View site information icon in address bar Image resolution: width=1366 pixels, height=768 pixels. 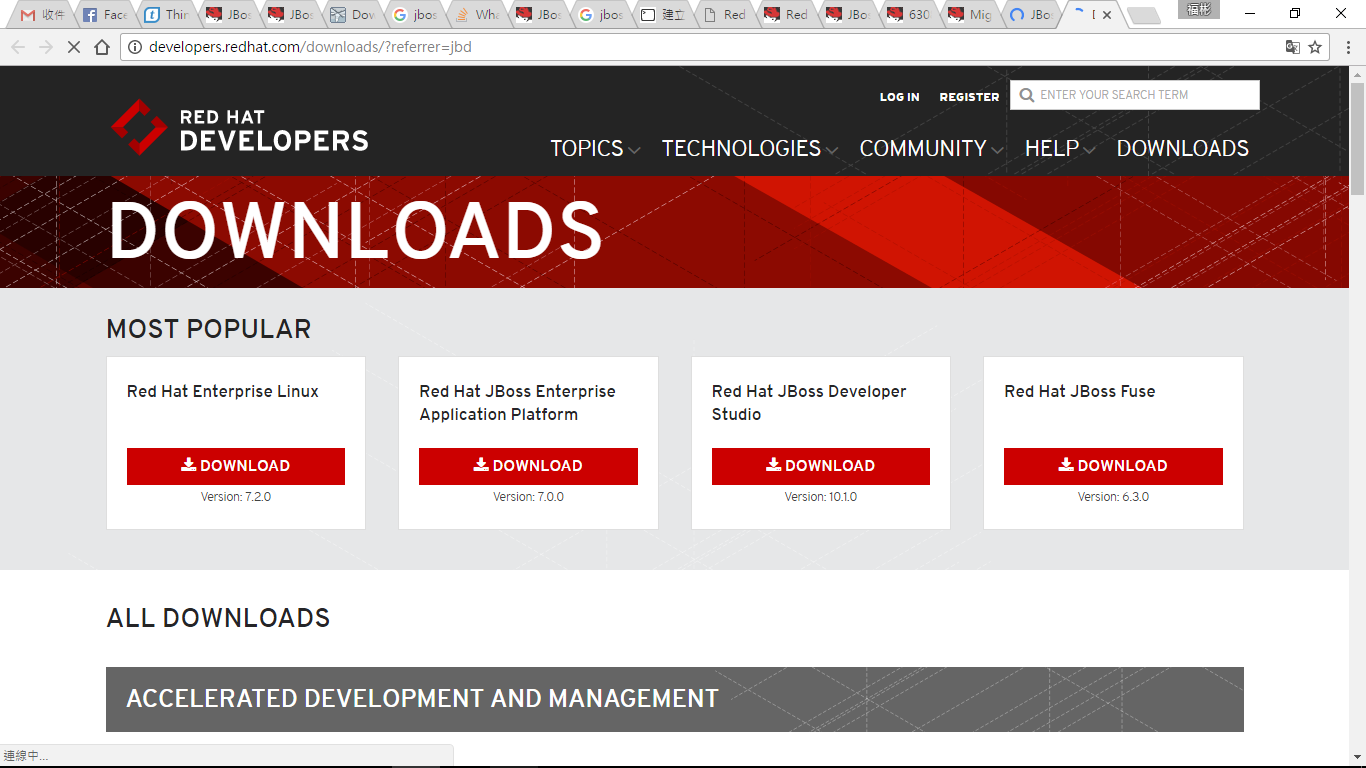click(x=136, y=47)
